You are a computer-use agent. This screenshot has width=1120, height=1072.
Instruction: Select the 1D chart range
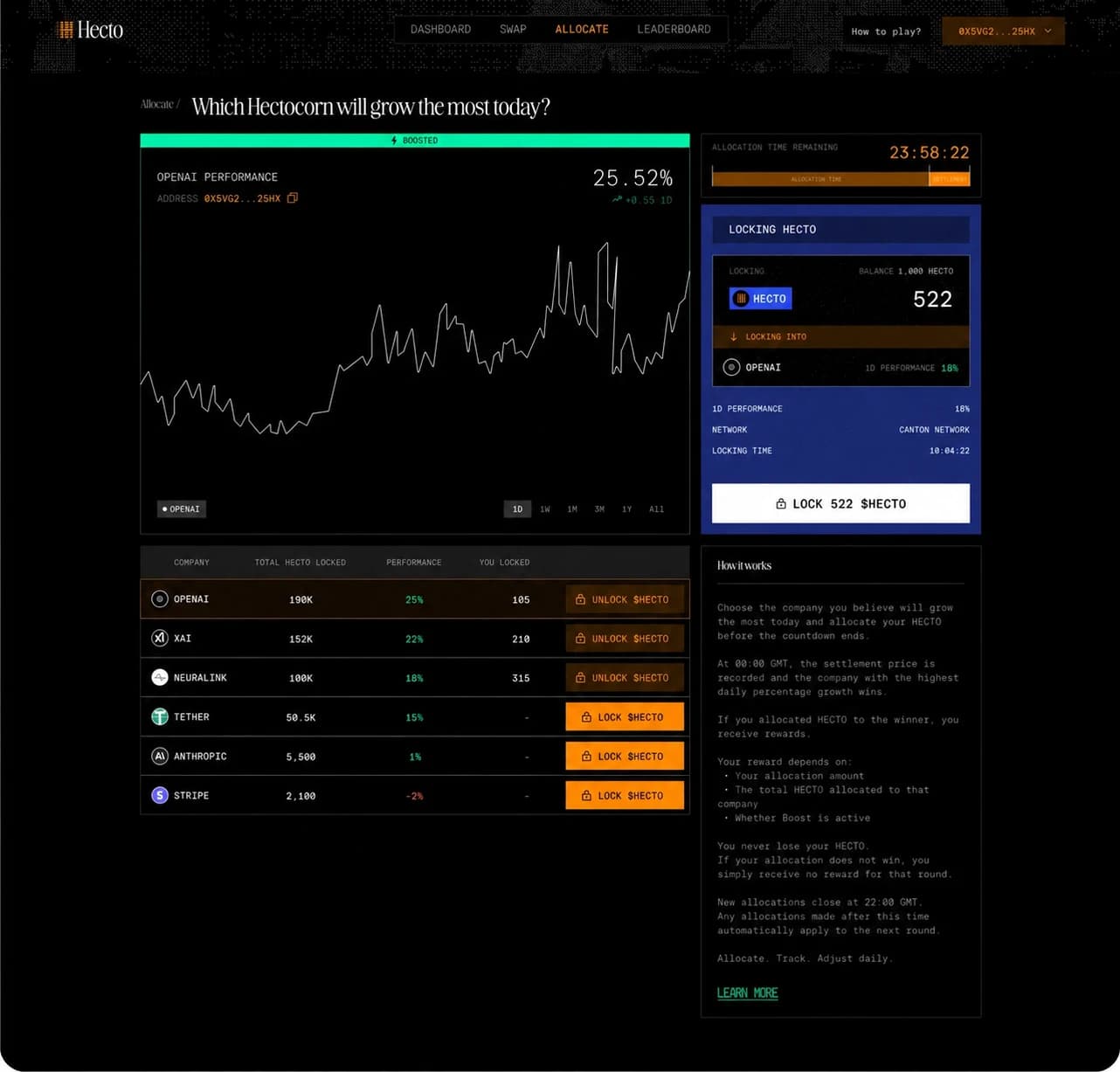click(x=517, y=509)
